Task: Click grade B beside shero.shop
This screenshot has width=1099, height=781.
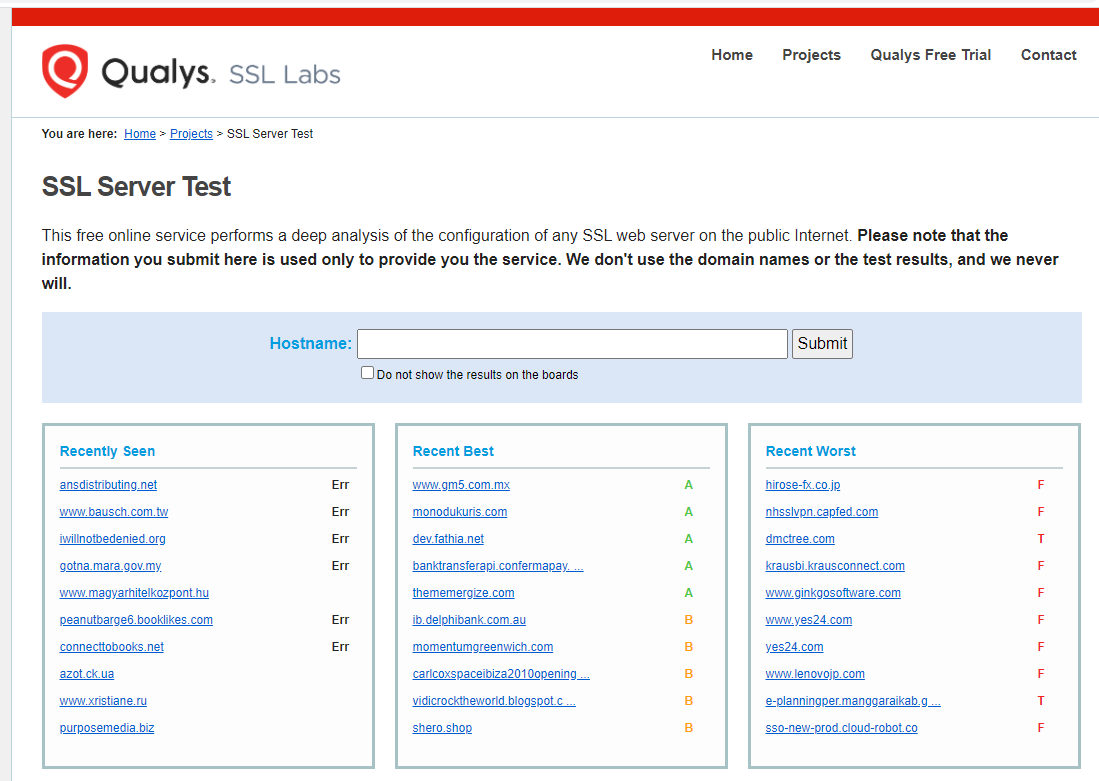Action: (688, 728)
